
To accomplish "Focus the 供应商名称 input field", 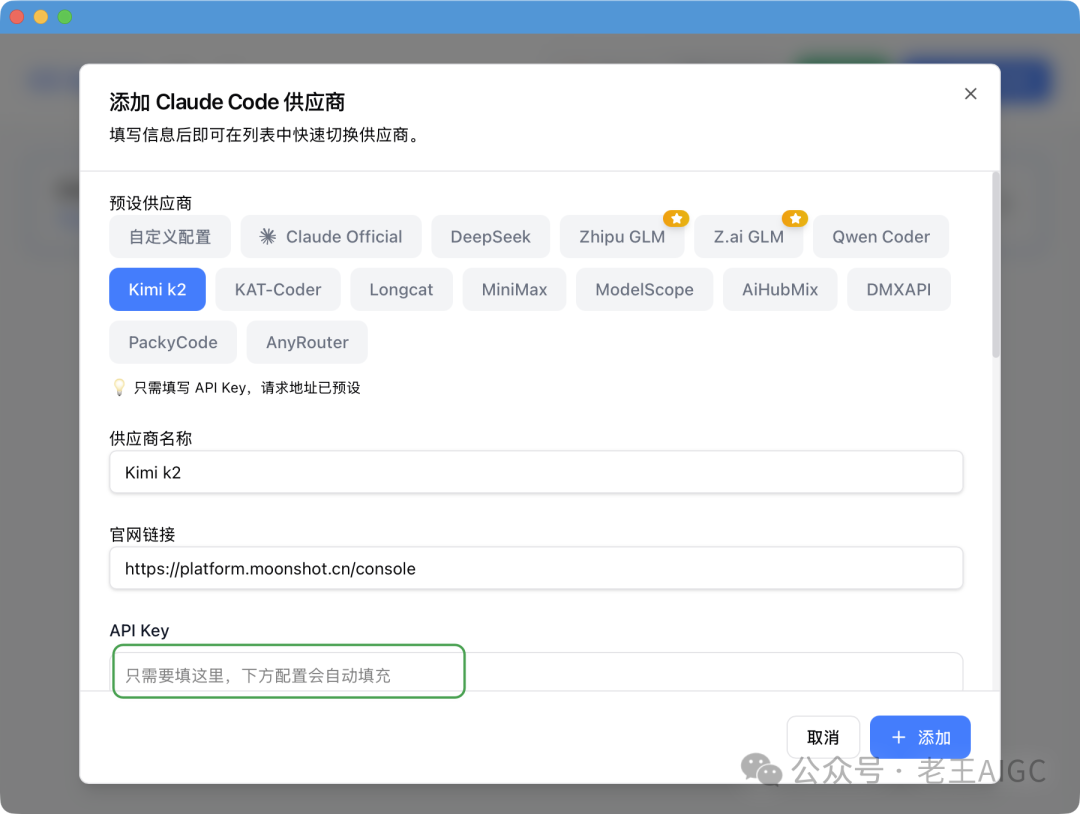I will pyautogui.click(x=536, y=472).
